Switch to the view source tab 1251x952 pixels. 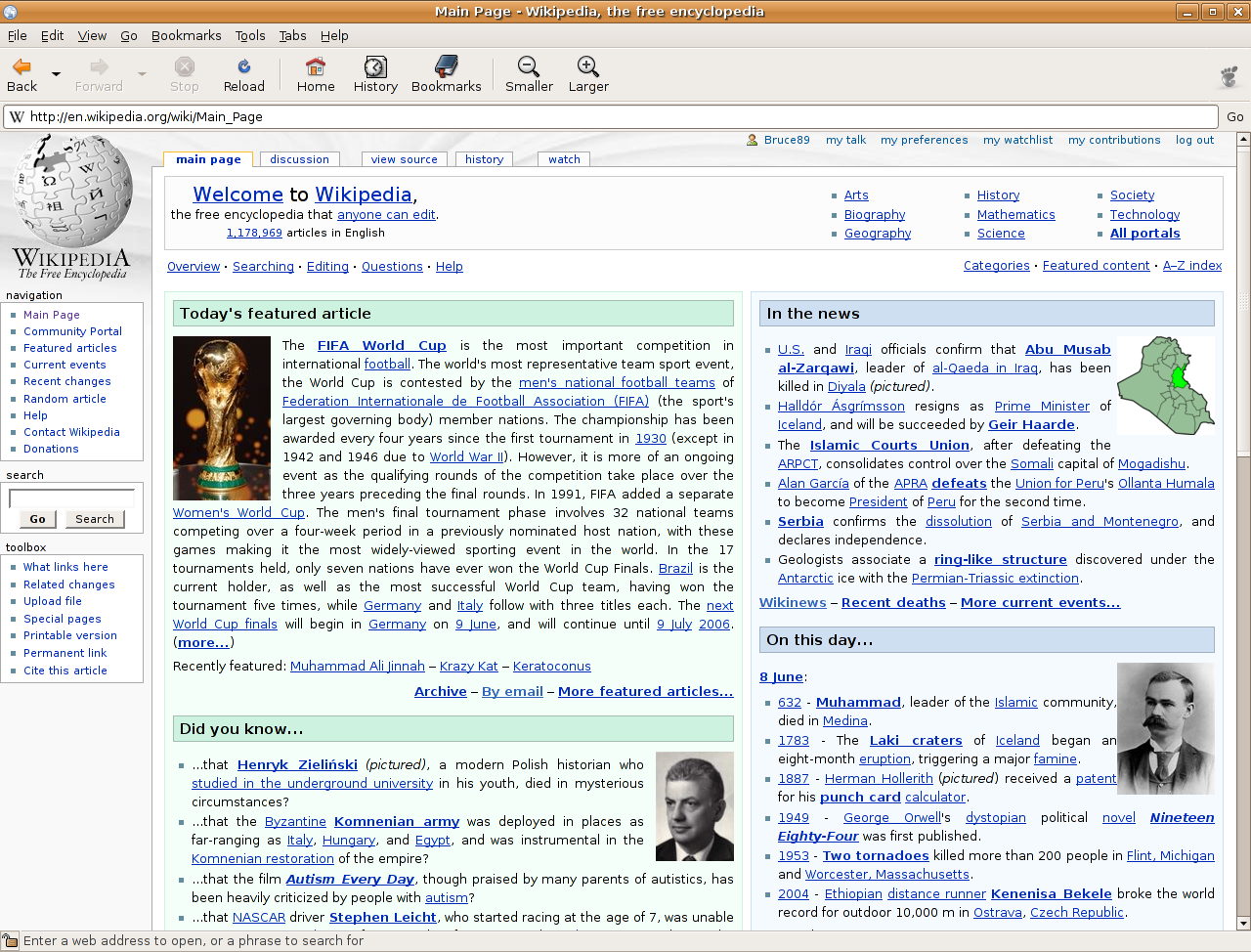[404, 159]
